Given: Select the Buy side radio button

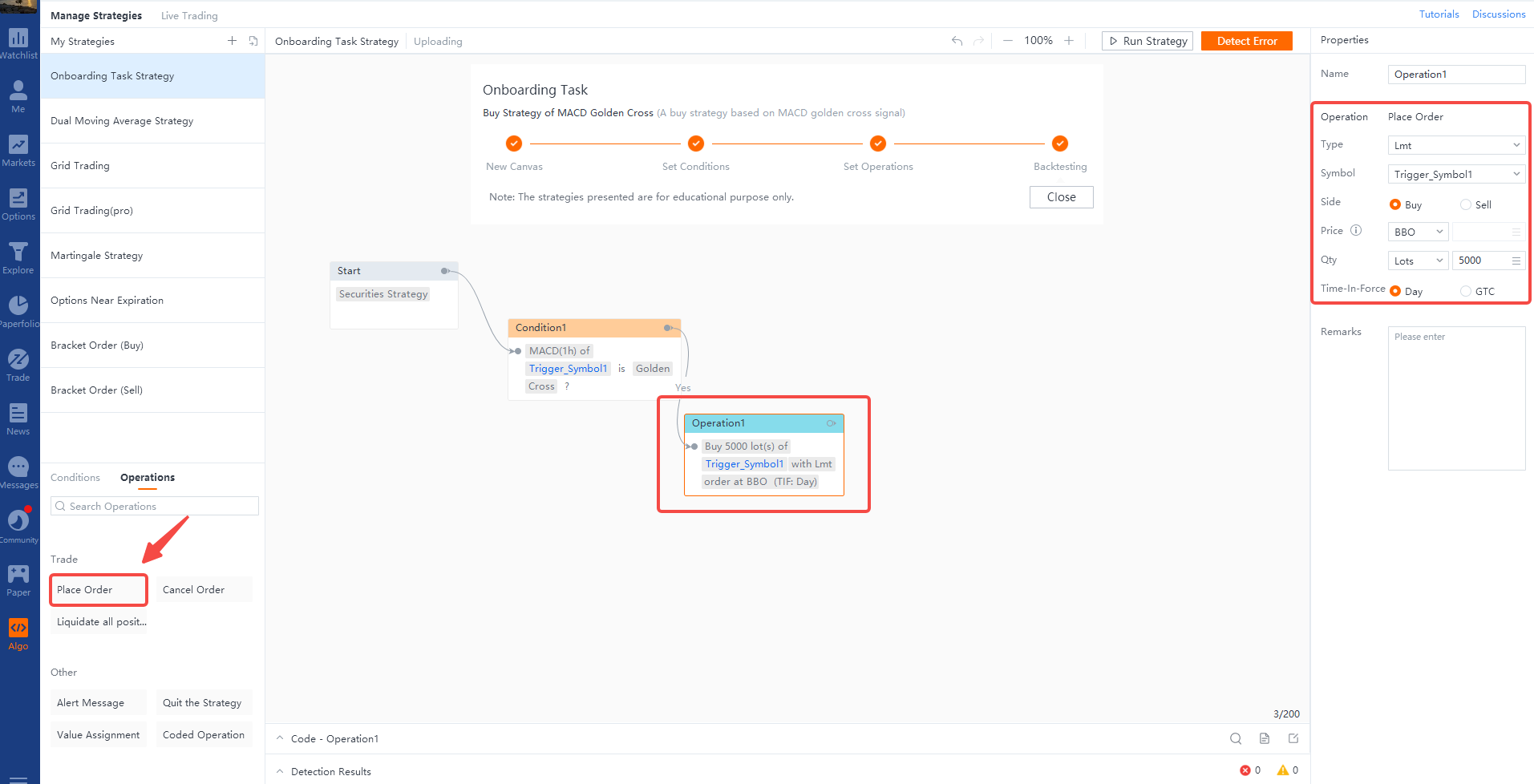Looking at the screenshot, I should point(1395,204).
